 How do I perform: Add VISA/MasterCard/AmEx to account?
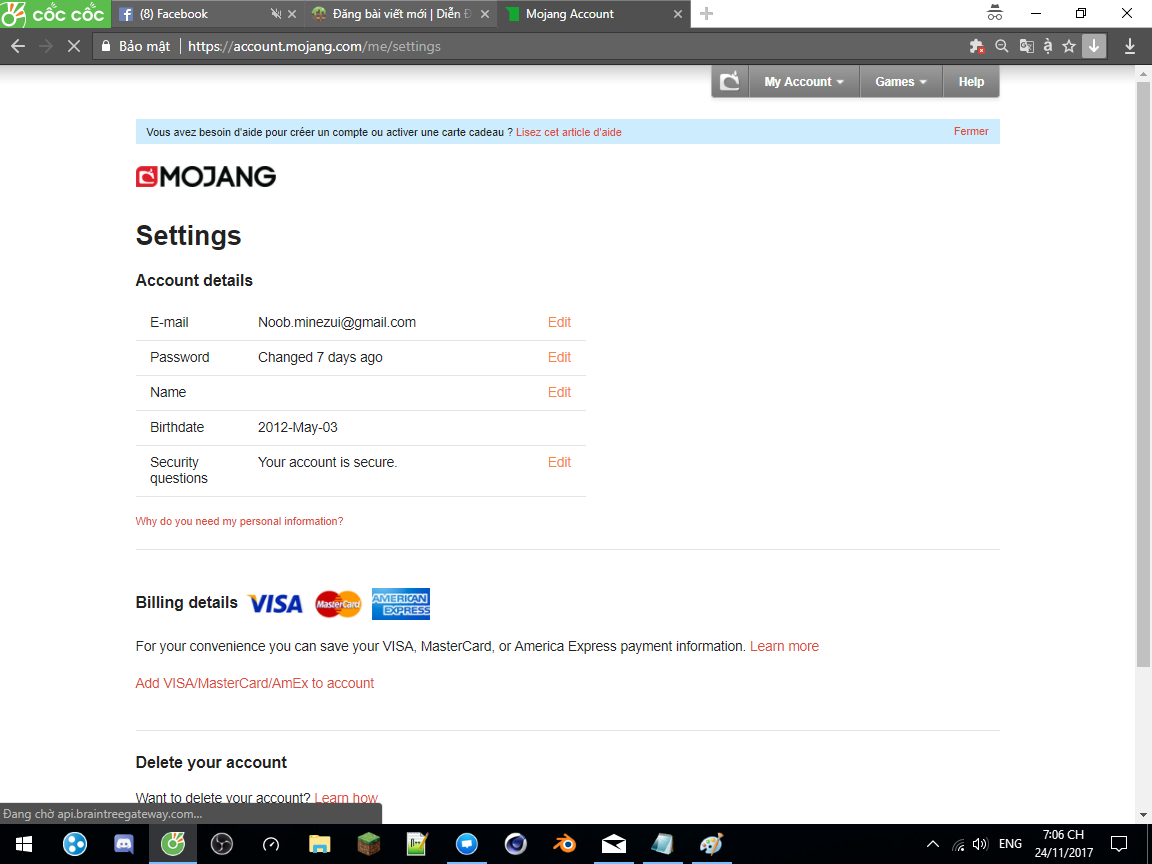(x=254, y=683)
